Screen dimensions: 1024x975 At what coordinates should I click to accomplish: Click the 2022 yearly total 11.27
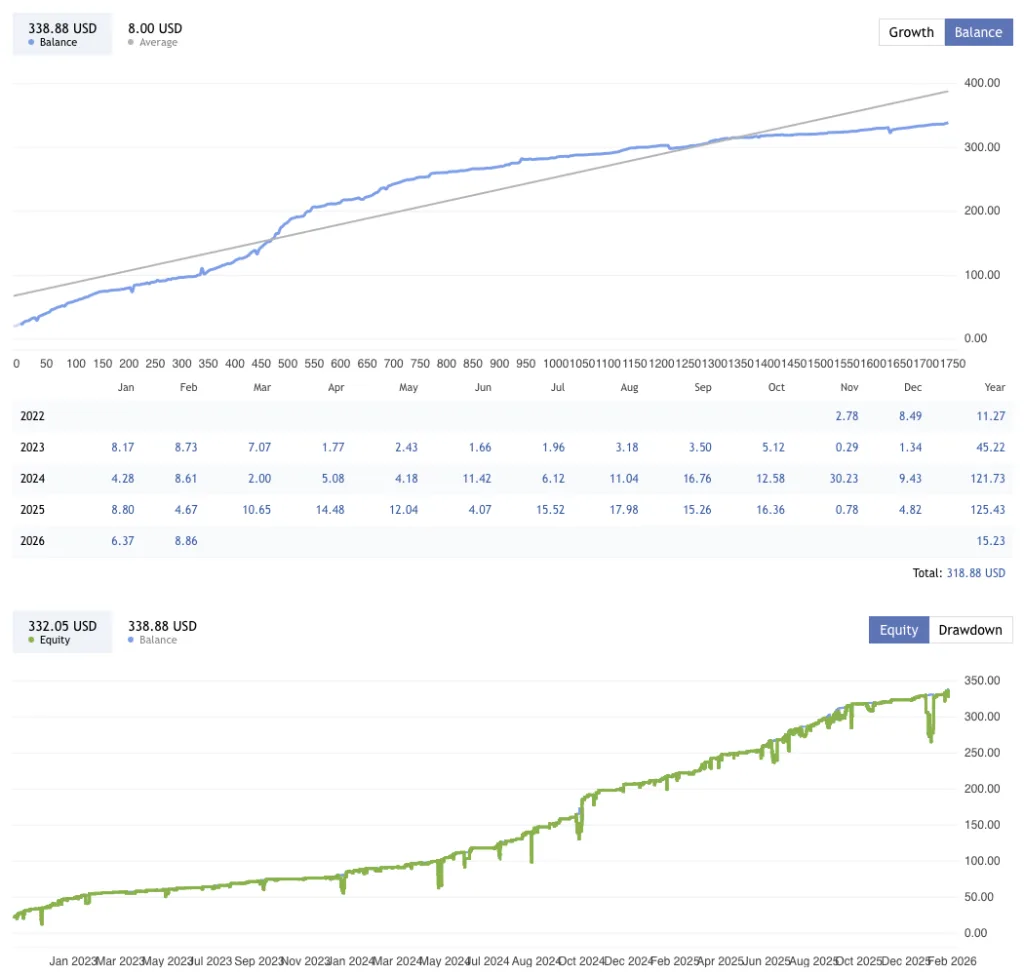coord(991,416)
